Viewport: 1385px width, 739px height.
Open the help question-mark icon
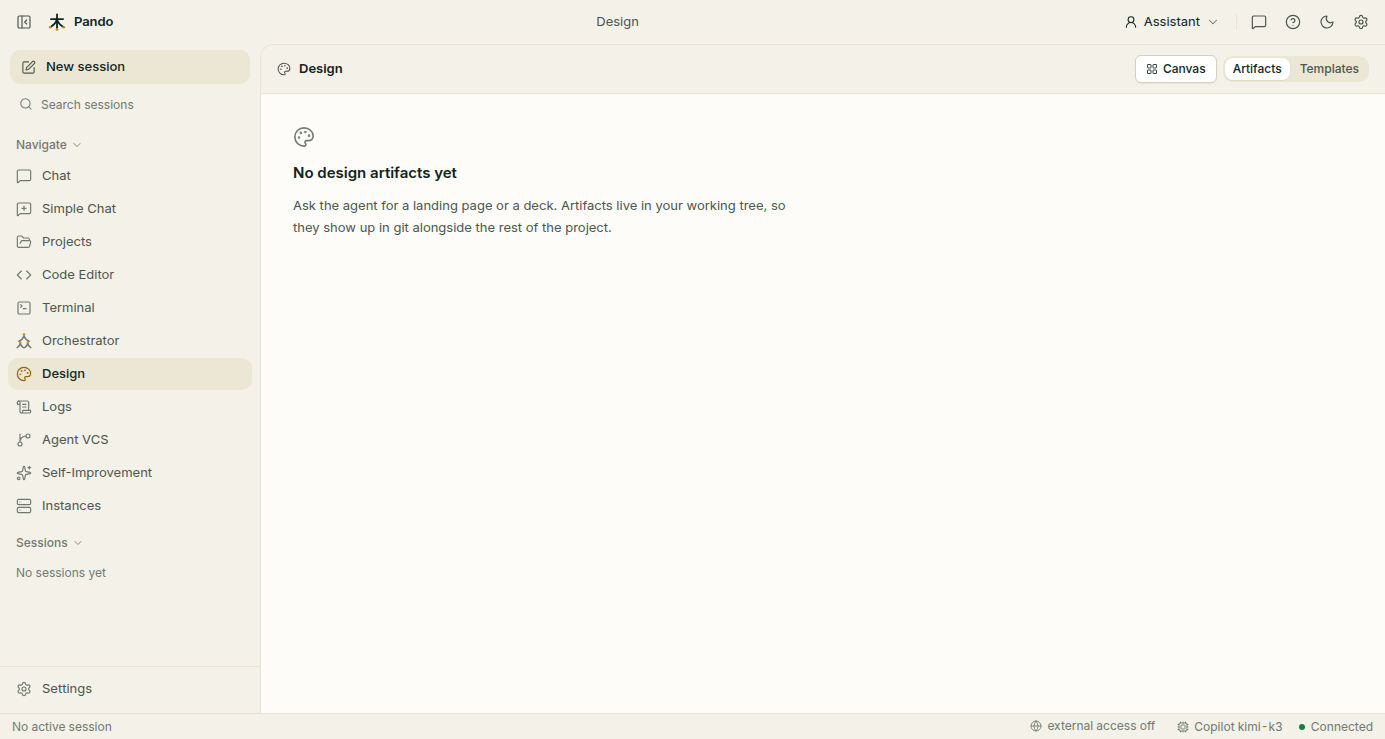click(x=1293, y=22)
